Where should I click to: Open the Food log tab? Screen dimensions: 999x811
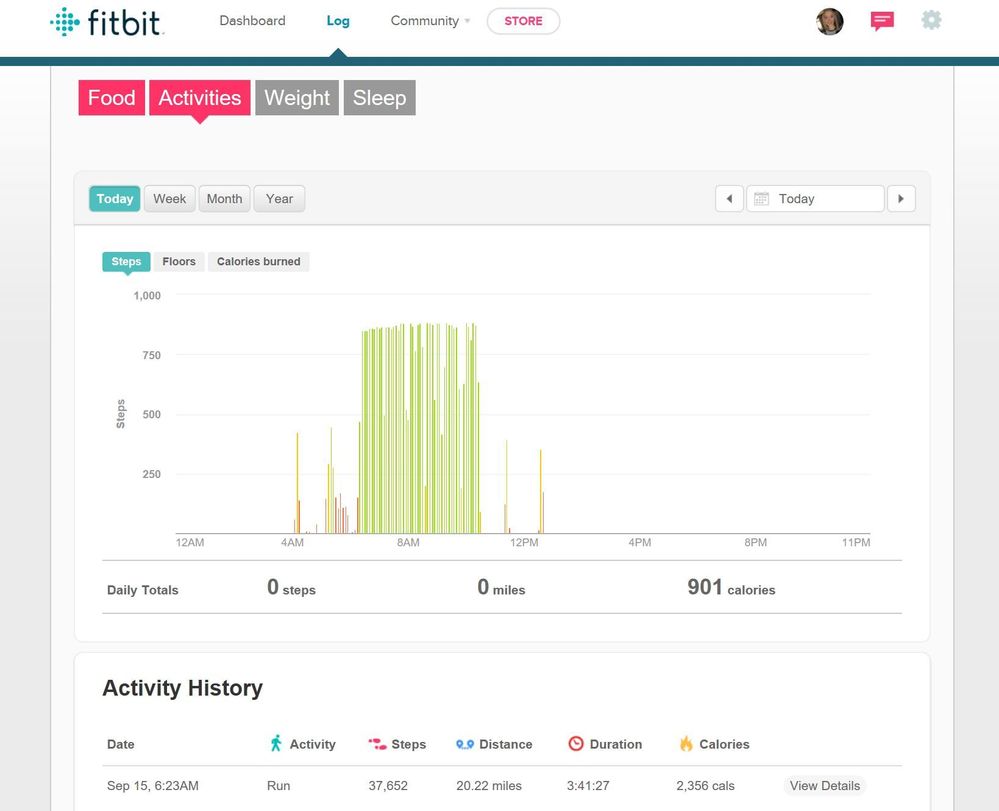111,98
